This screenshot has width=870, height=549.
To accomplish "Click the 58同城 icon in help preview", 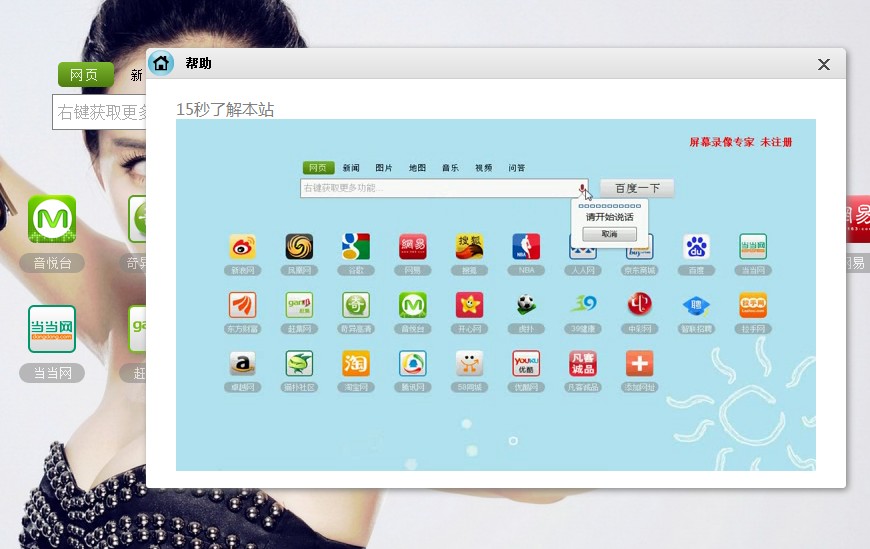I will pyautogui.click(x=469, y=364).
